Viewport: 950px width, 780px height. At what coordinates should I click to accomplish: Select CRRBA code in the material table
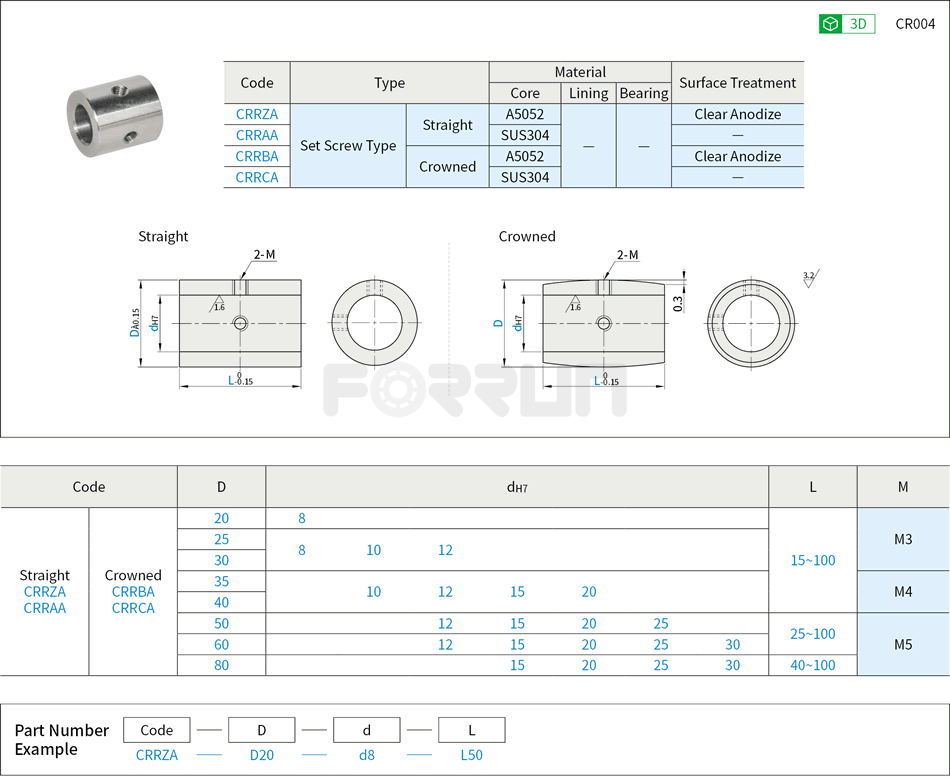click(x=257, y=156)
